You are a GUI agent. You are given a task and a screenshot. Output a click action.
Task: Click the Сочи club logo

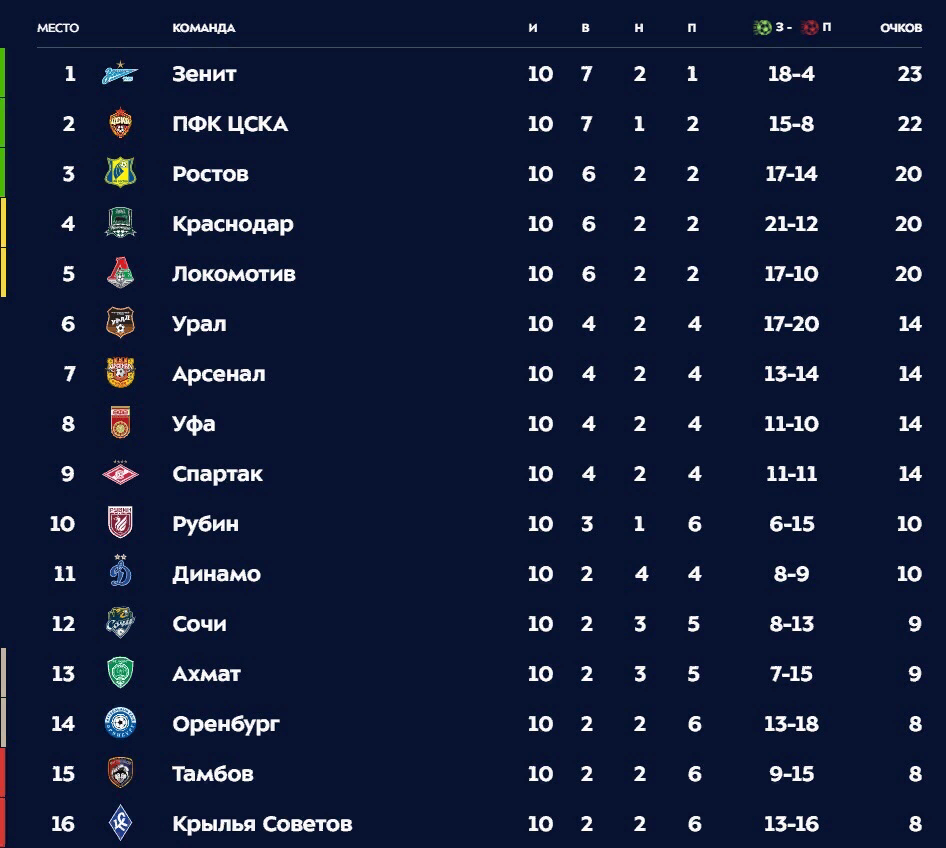120,622
